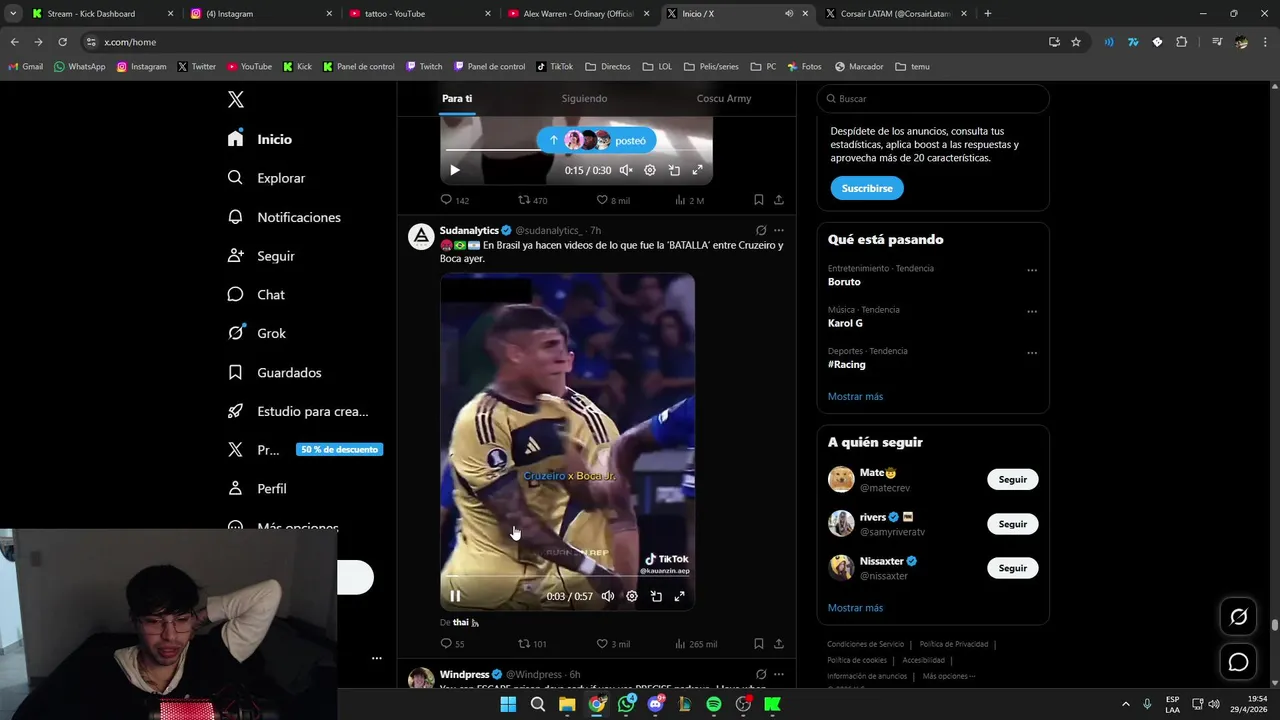Image resolution: width=1280 pixels, height=720 pixels.
Task: Click Mostrar más under A quién seguir
Action: (x=855, y=608)
